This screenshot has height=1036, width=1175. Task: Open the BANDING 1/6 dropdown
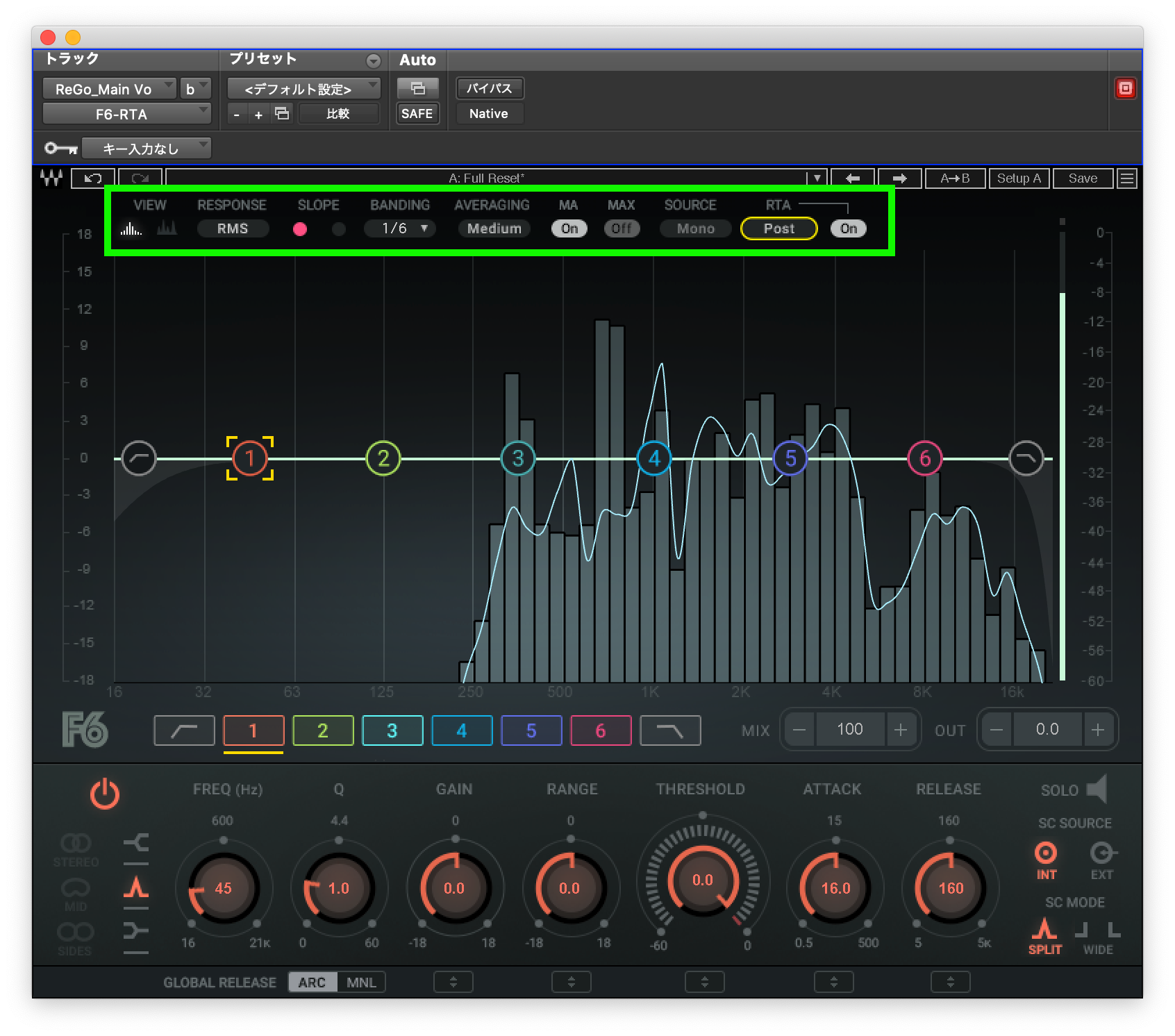pyautogui.click(x=399, y=228)
